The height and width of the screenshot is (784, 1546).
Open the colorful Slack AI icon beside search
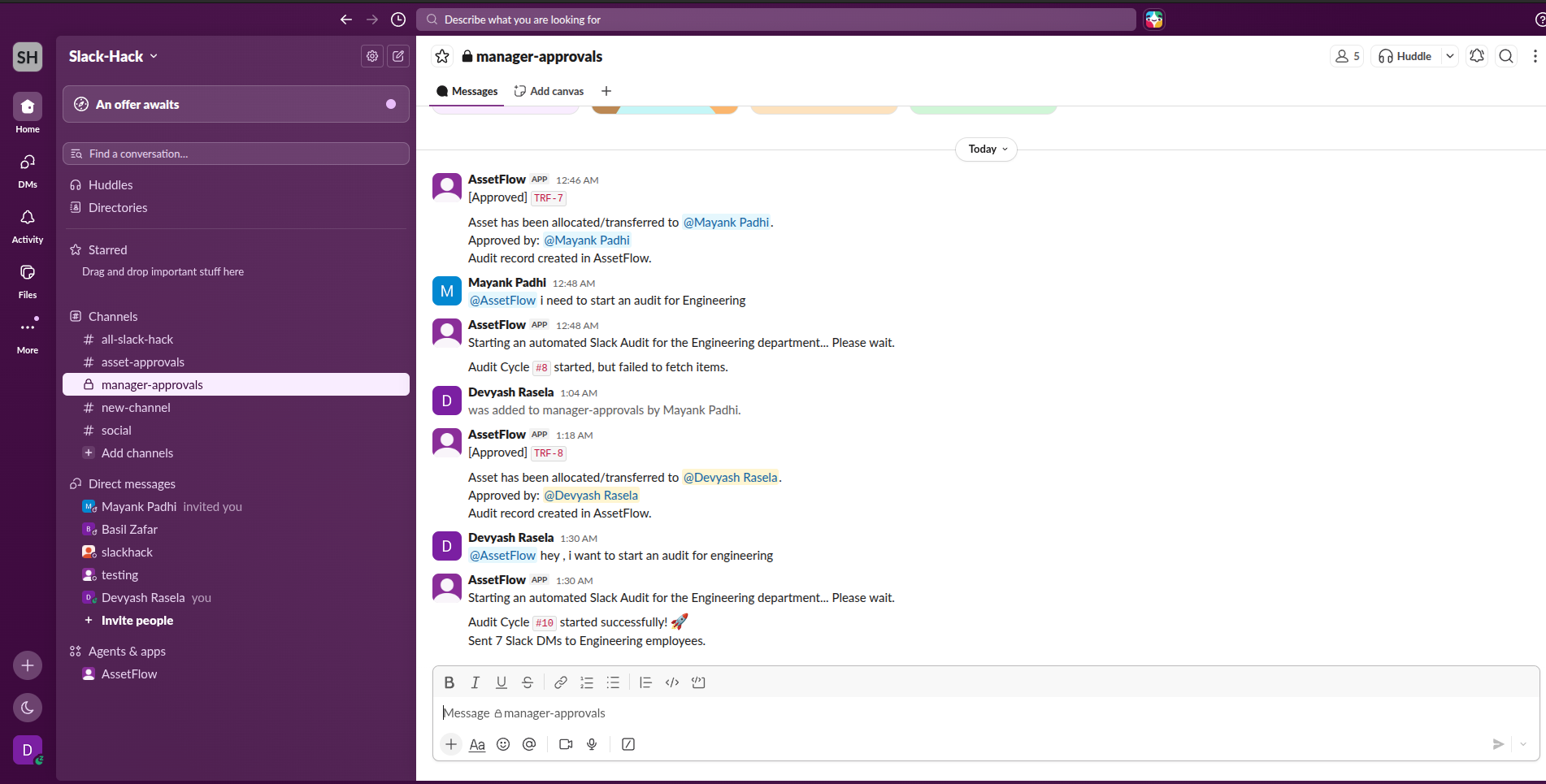[x=1154, y=19]
